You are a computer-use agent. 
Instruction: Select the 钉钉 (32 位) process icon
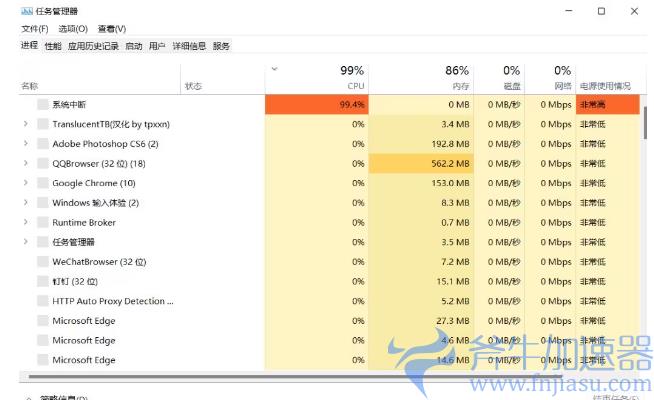(43, 281)
